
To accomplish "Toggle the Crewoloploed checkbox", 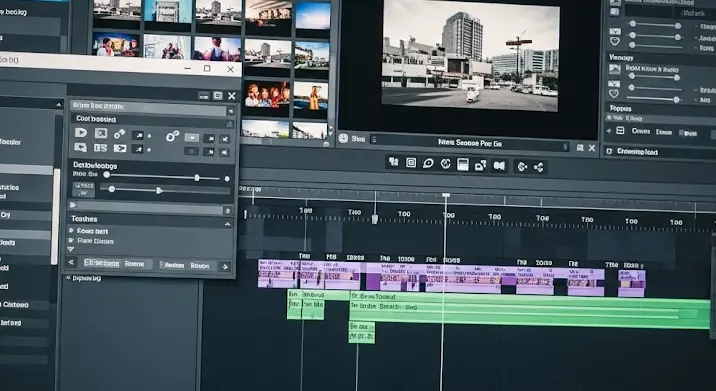I will pos(609,151).
